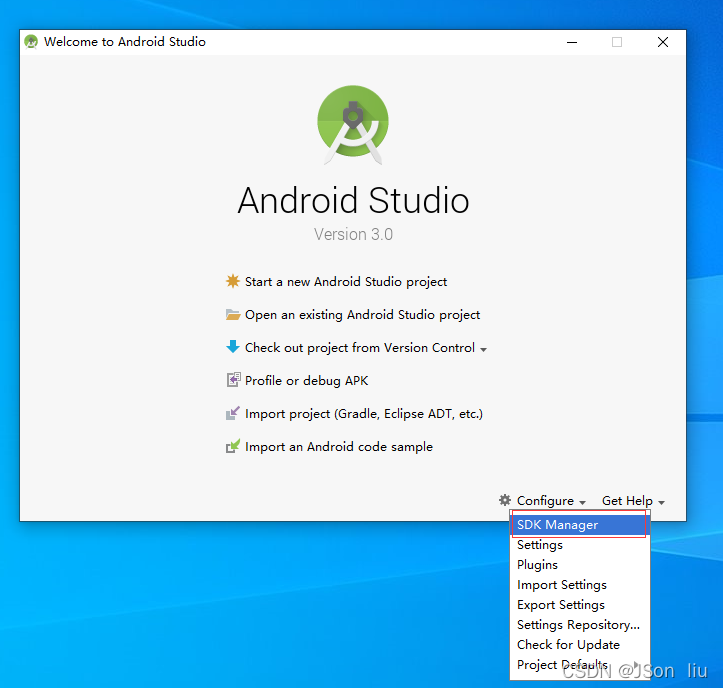Image resolution: width=723 pixels, height=688 pixels.
Task: Open the Get Help dropdown
Action: pyautogui.click(x=633, y=501)
